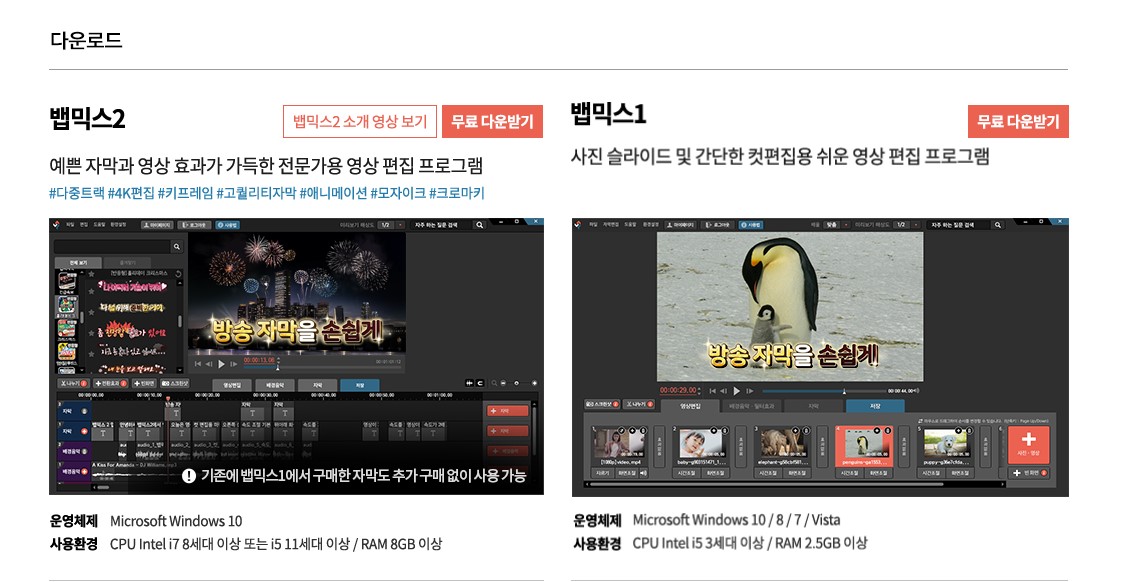This screenshot has height=582, width=1144.
Task: Open the 전체 보기 tab in VapMix2 subtitle panel
Action: (x=78, y=263)
